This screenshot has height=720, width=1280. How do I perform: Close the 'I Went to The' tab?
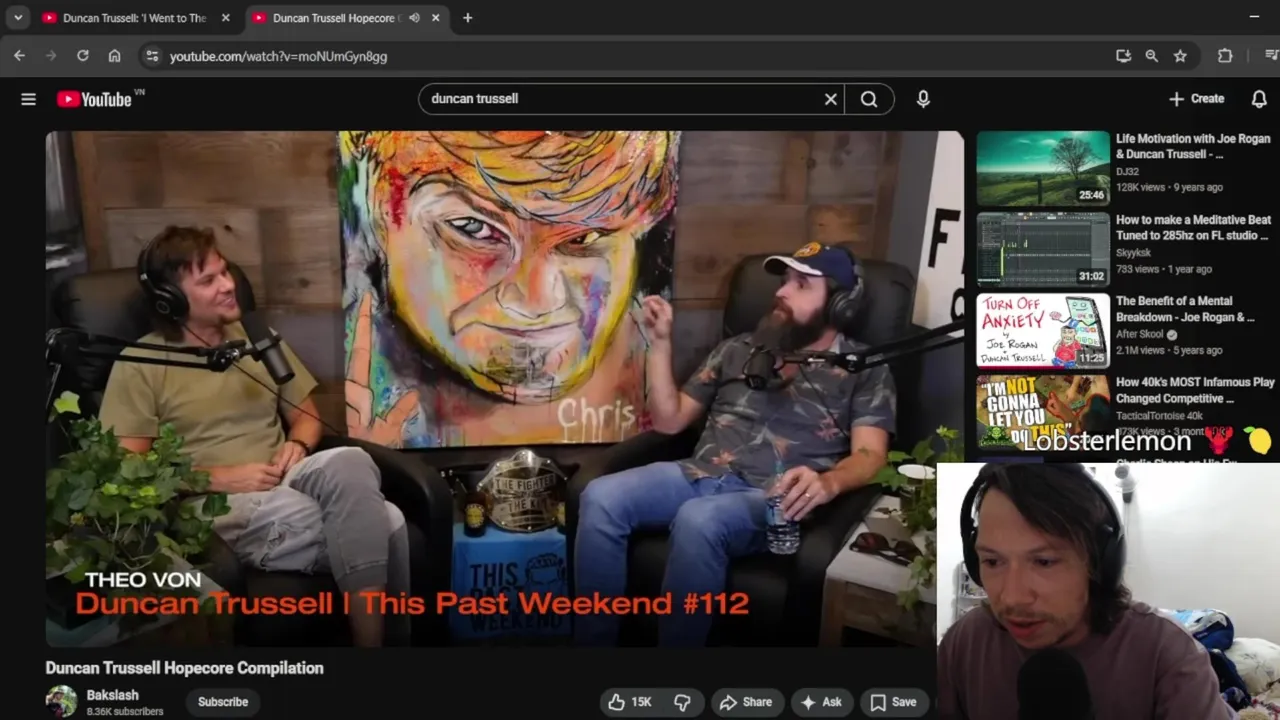tap(226, 18)
